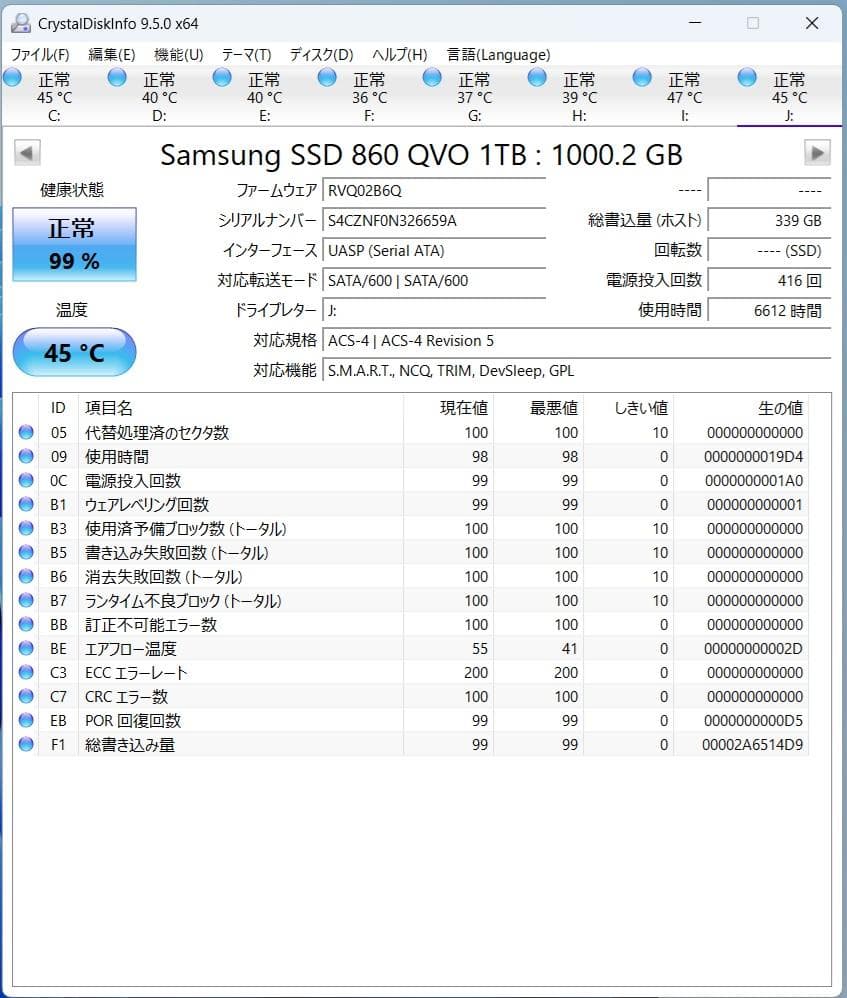Open the ファイル(F) menu
Viewport: 847px width, 998px height.
tap(40, 55)
